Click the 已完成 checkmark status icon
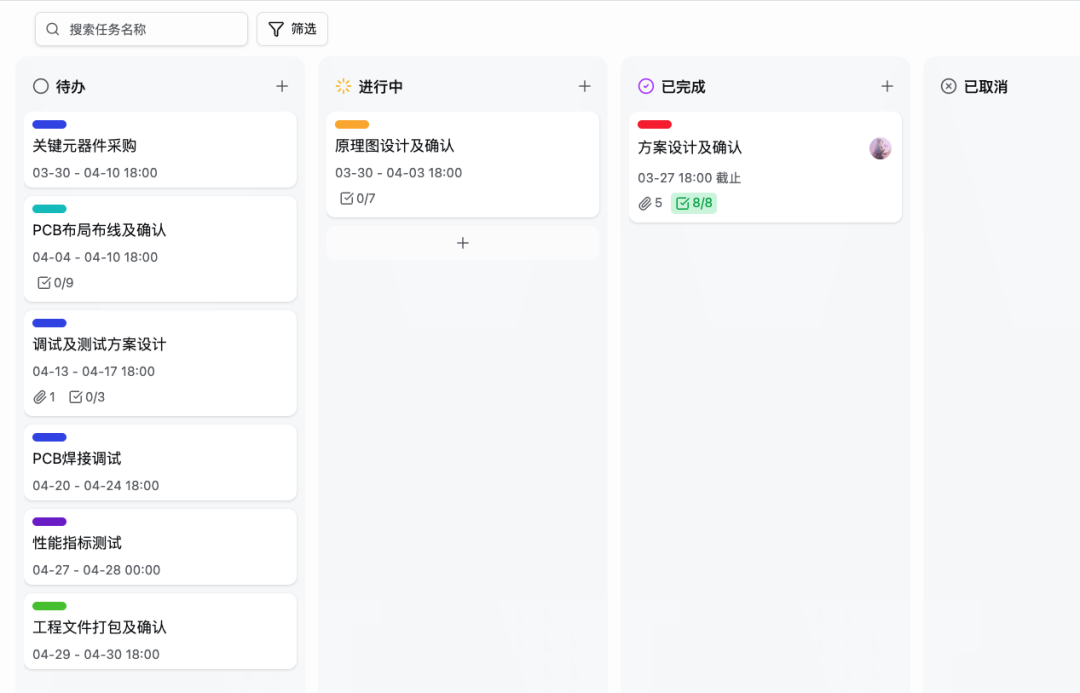This screenshot has width=1080, height=693. [646, 87]
